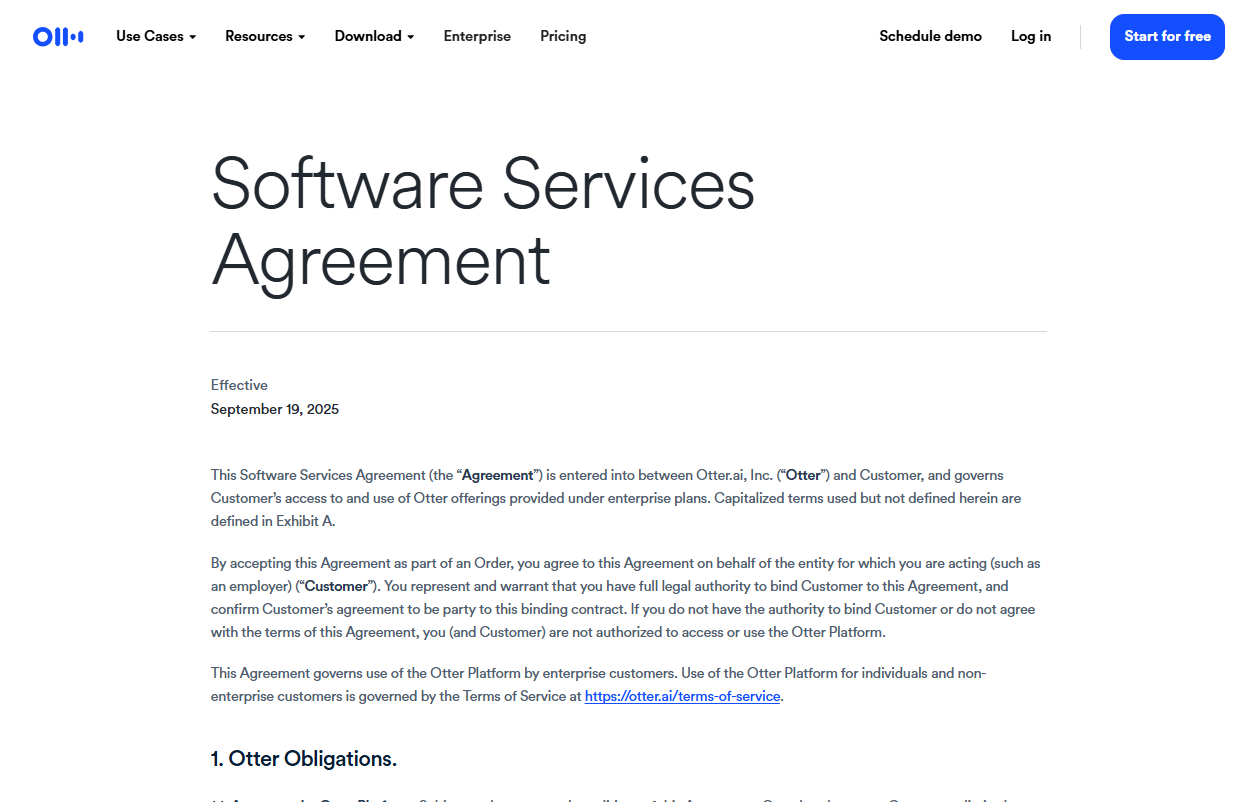
Task: Expand the Download dropdown menu
Action: point(374,36)
